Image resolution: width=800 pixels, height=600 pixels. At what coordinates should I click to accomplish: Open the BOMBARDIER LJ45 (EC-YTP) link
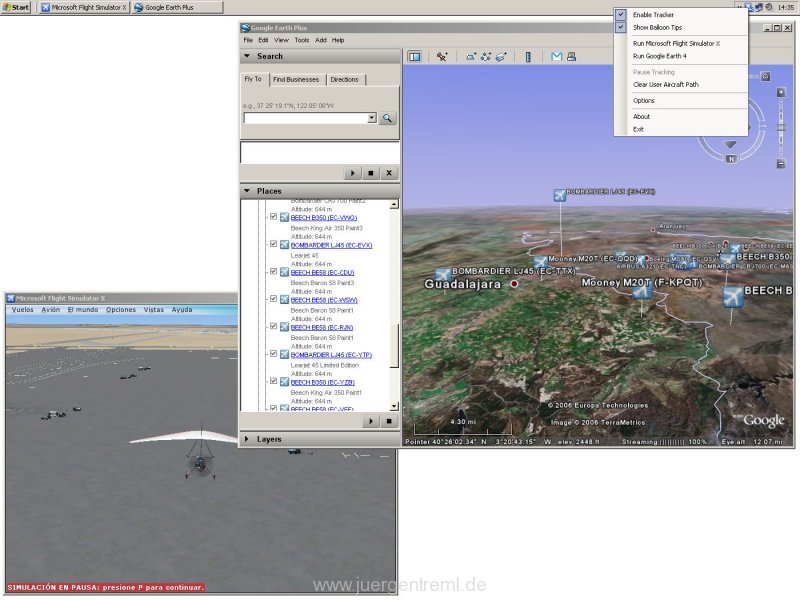coord(331,355)
